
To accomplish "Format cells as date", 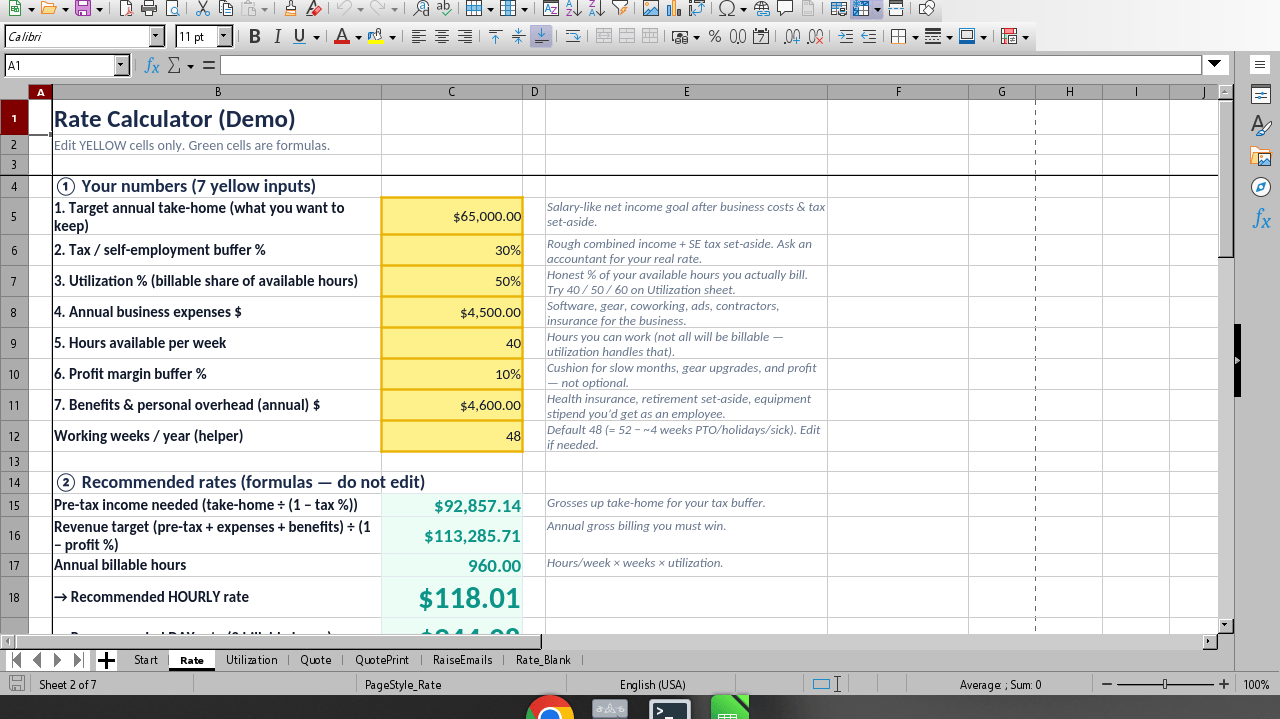I will (x=759, y=37).
